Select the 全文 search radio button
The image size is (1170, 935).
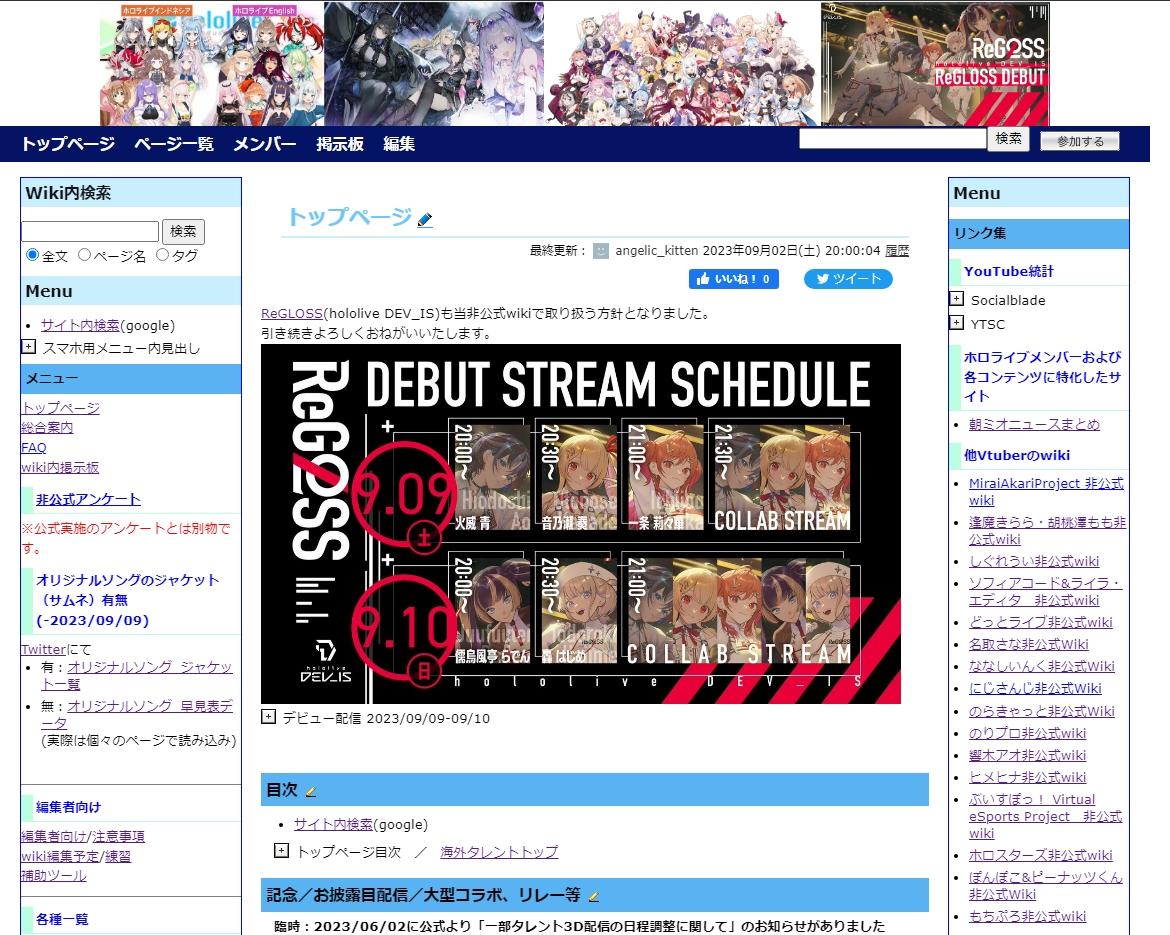click(33, 255)
